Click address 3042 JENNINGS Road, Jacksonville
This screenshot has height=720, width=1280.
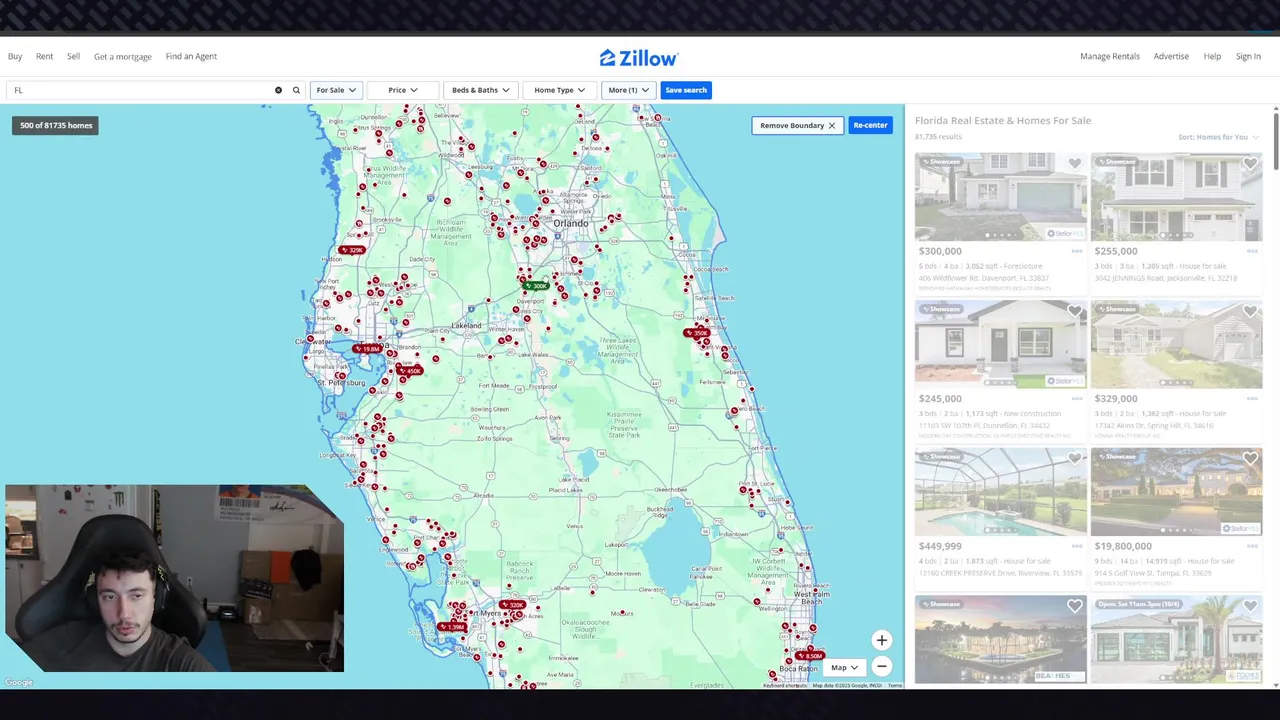[x=1165, y=278]
